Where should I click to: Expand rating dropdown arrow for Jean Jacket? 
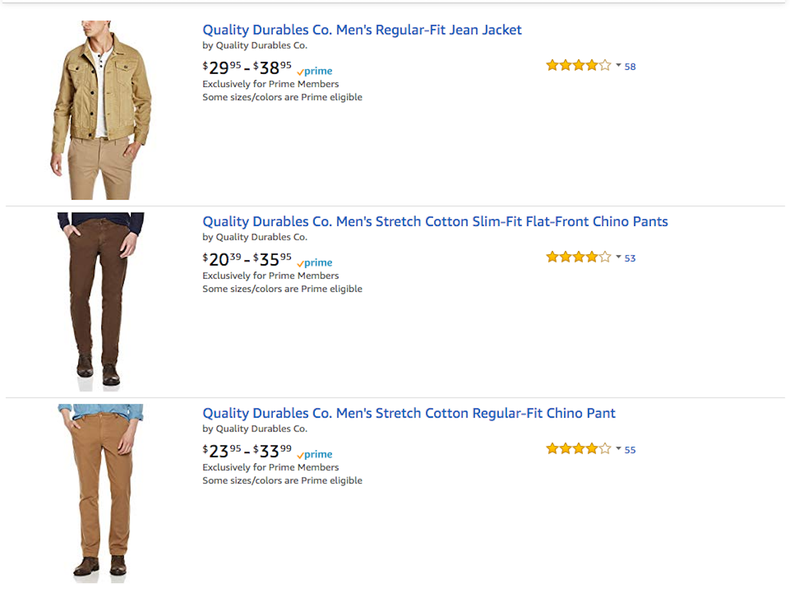point(618,66)
